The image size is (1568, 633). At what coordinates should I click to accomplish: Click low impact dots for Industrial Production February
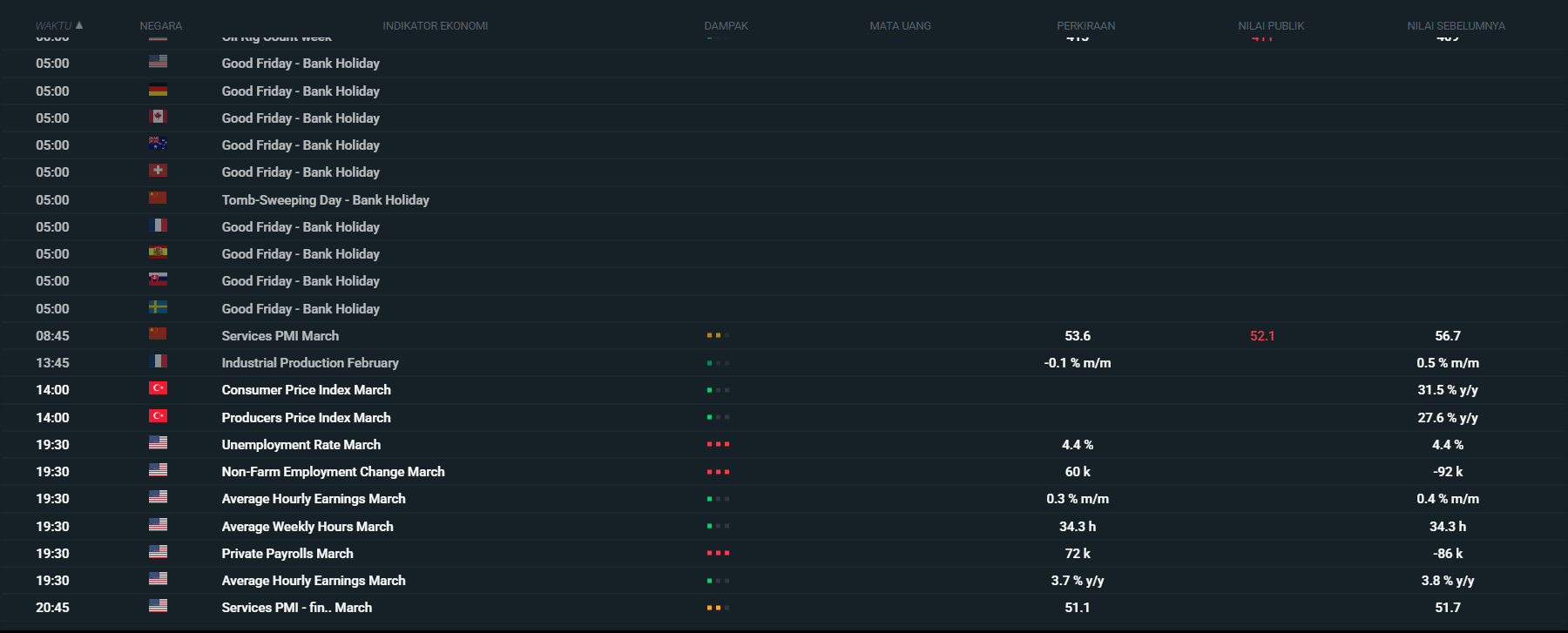click(718, 363)
